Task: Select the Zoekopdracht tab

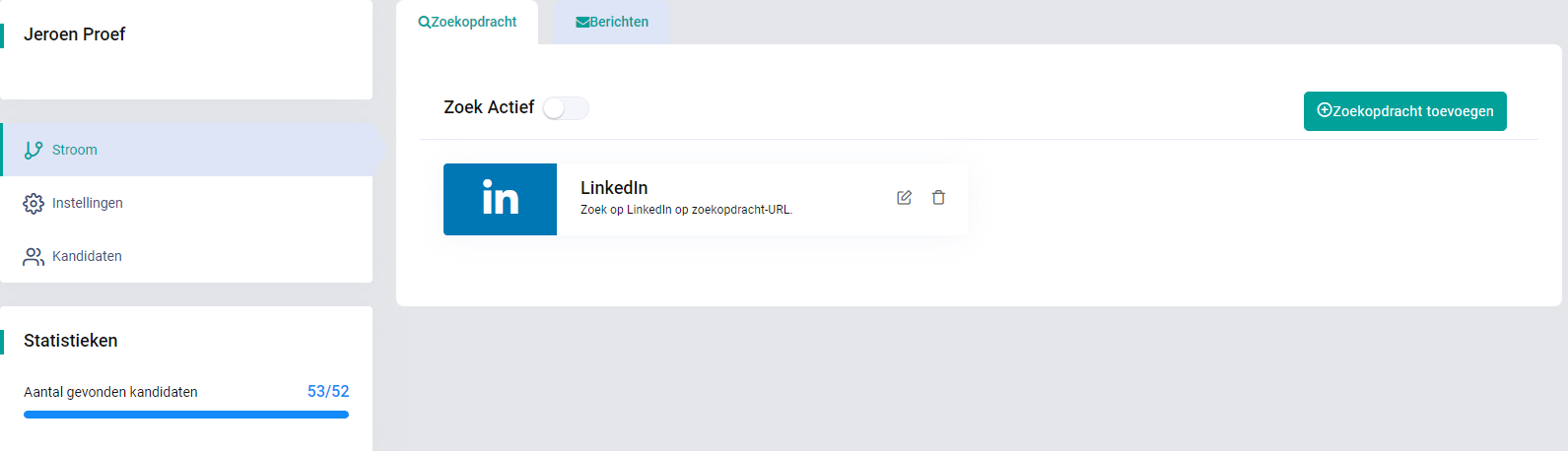Action: 467,22
